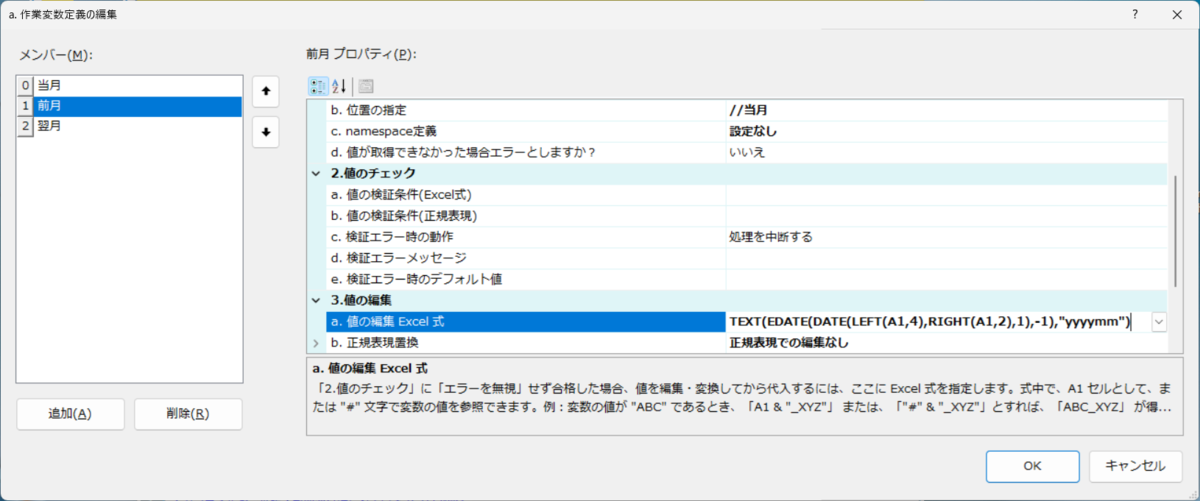Move selected member up with arrow button
Image resolution: width=1200 pixels, height=501 pixels.
tap(265, 90)
